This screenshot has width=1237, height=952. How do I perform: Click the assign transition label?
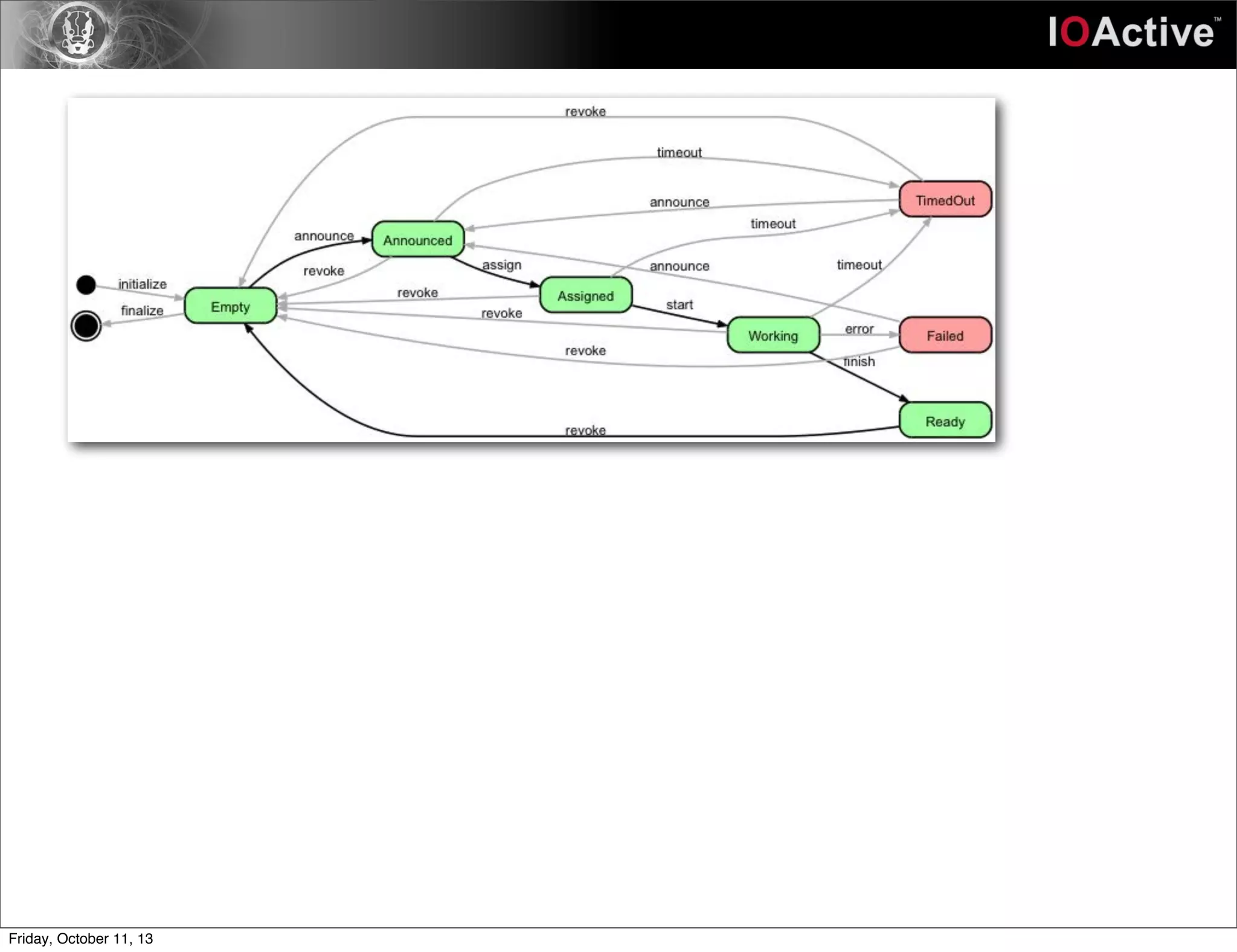pyautogui.click(x=501, y=265)
